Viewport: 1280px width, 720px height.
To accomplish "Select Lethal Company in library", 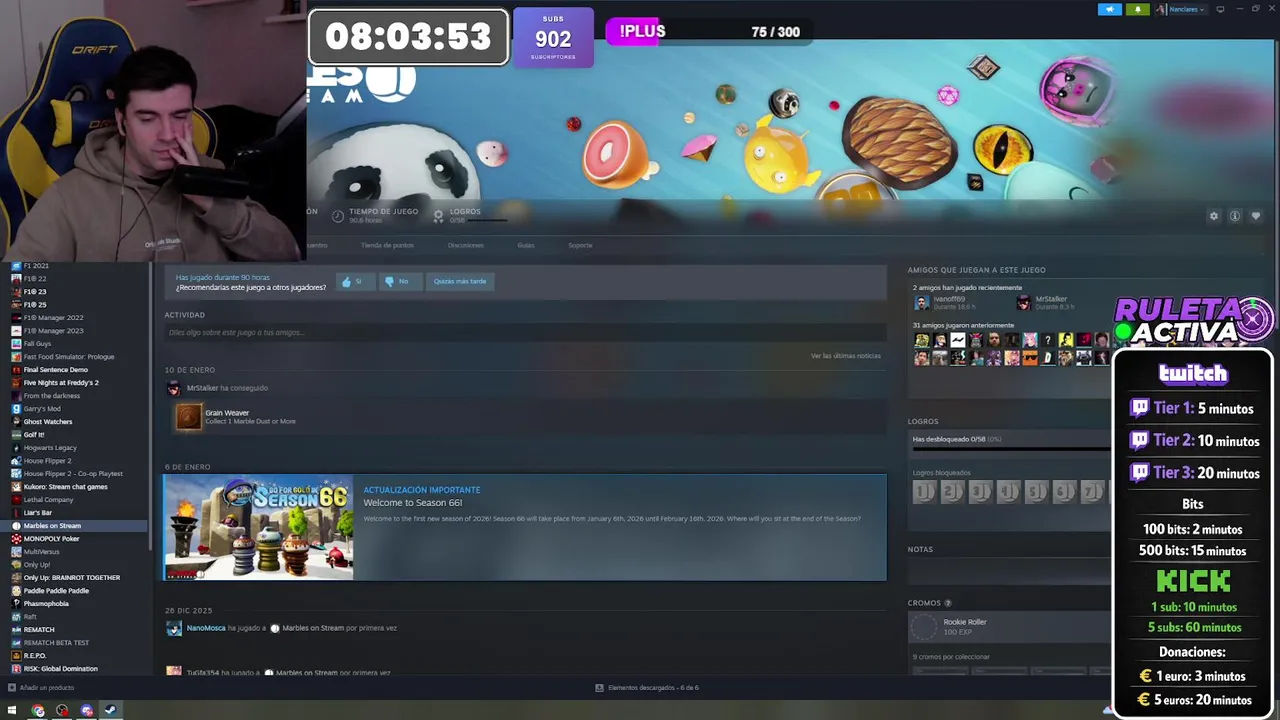I will tap(48, 500).
